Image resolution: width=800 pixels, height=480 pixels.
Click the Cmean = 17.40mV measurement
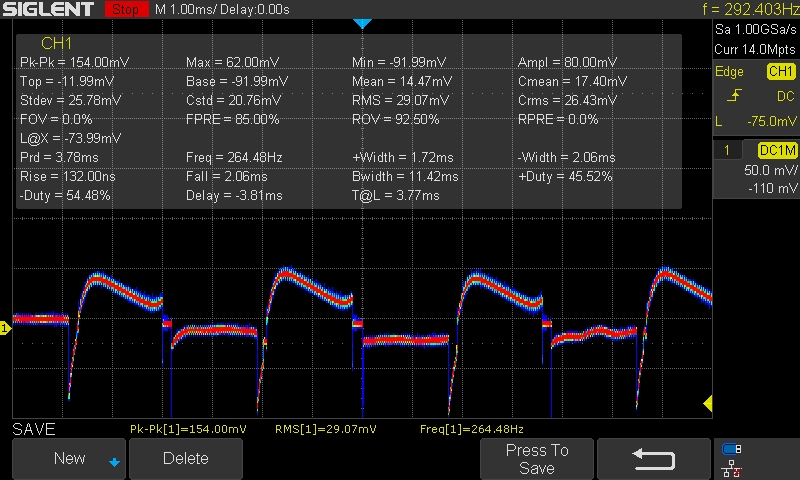[x=572, y=81]
